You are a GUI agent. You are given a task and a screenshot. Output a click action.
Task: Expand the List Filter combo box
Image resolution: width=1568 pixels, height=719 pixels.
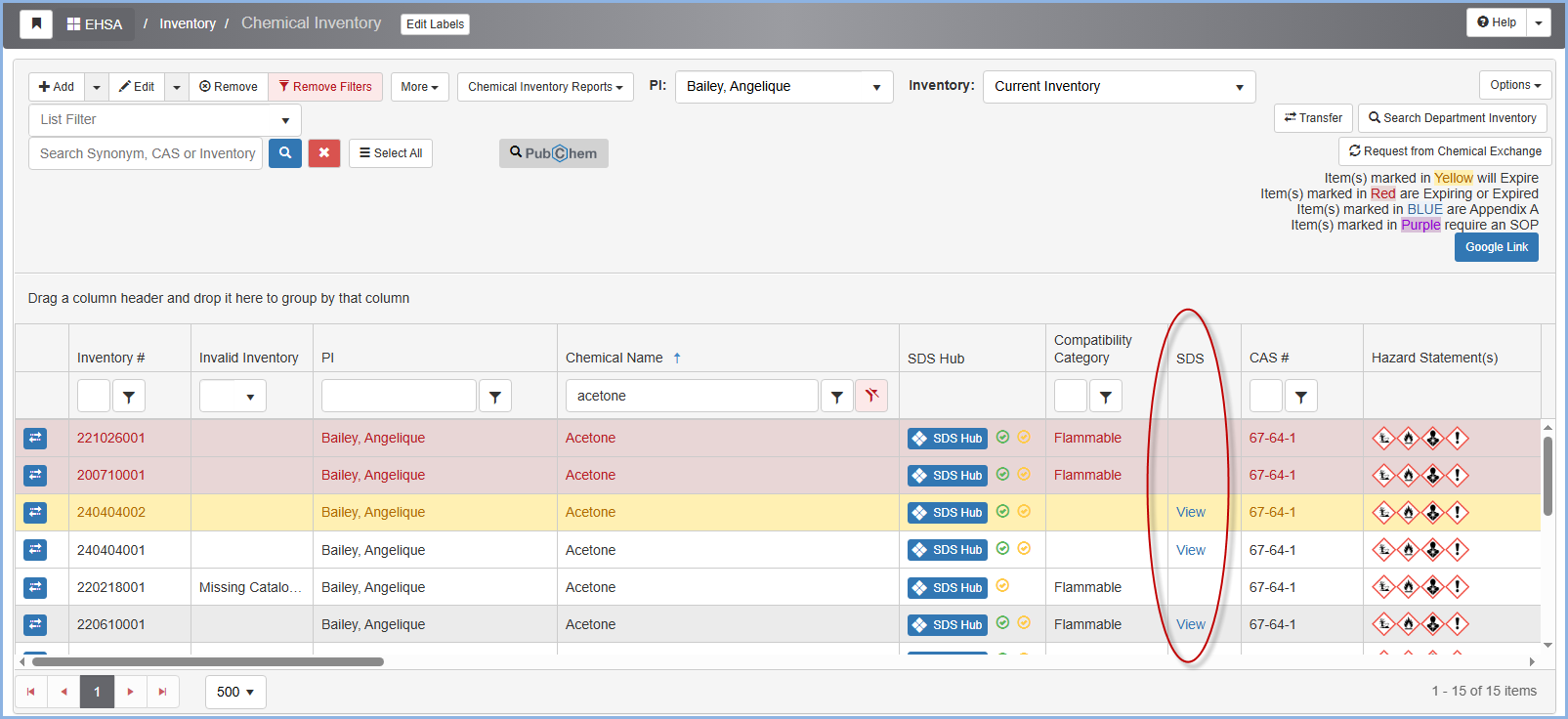pyautogui.click(x=165, y=120)
